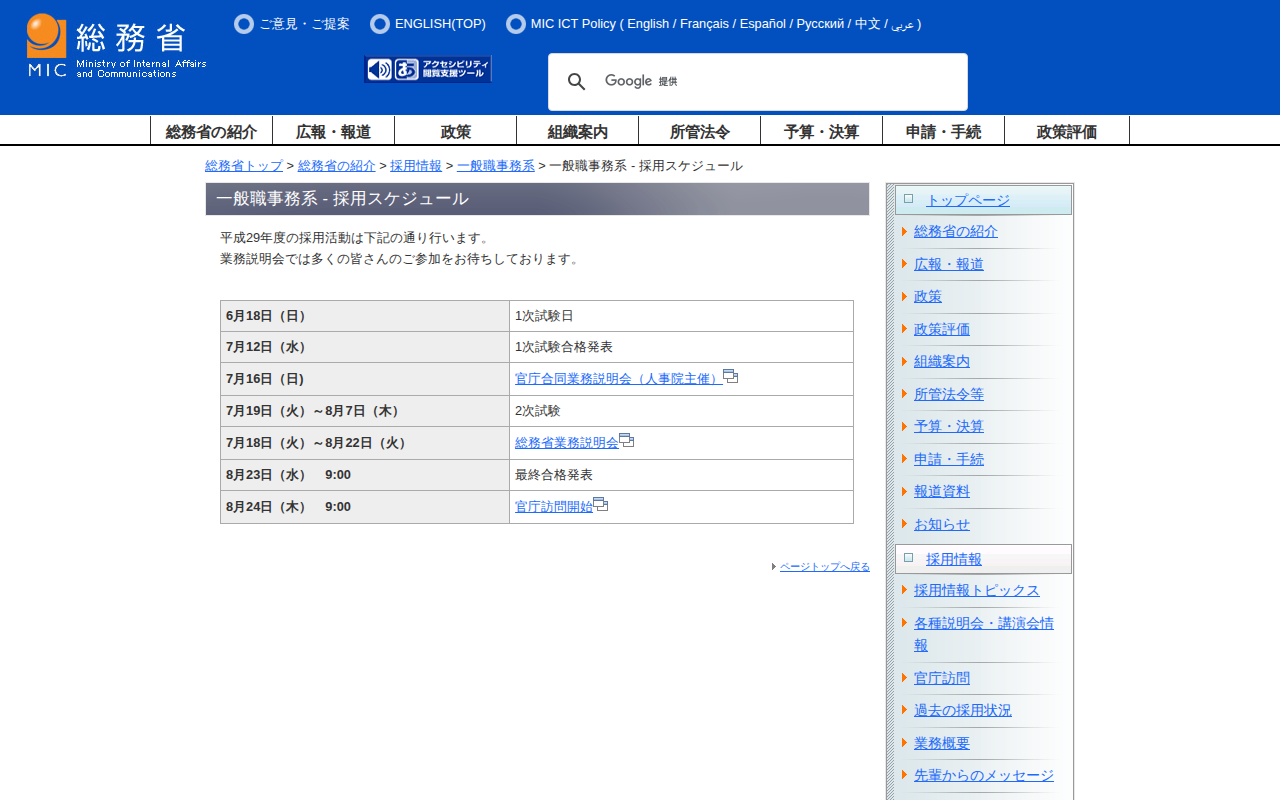Click circle bullet next to ENGLISH(TOP)

(379, 24)
